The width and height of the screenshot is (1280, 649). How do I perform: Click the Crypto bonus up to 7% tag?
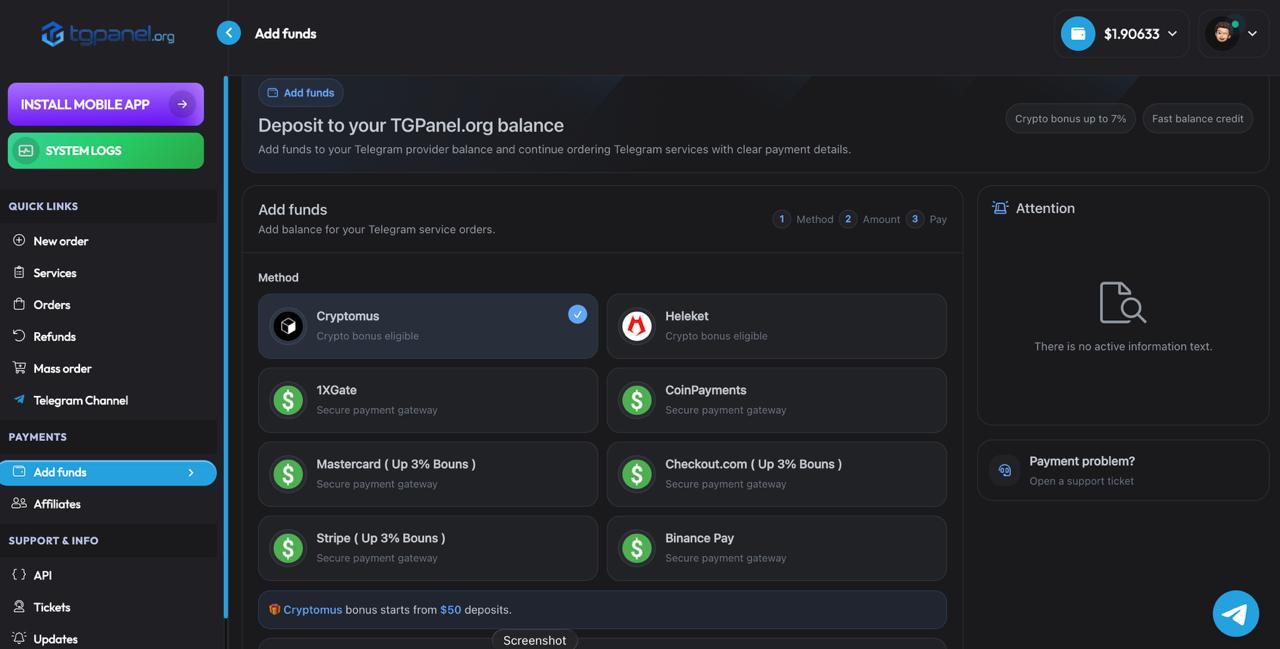pos(1070,119)
